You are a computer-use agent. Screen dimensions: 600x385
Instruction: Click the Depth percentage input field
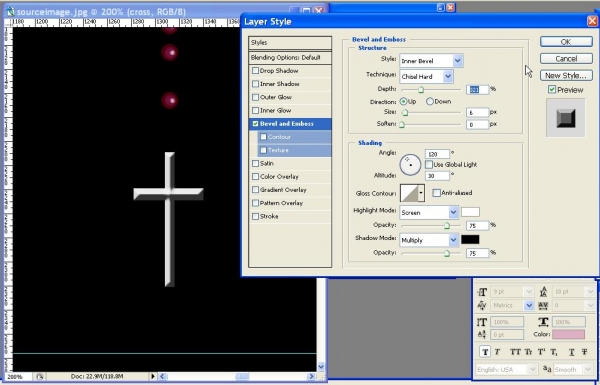coord(478,90)
